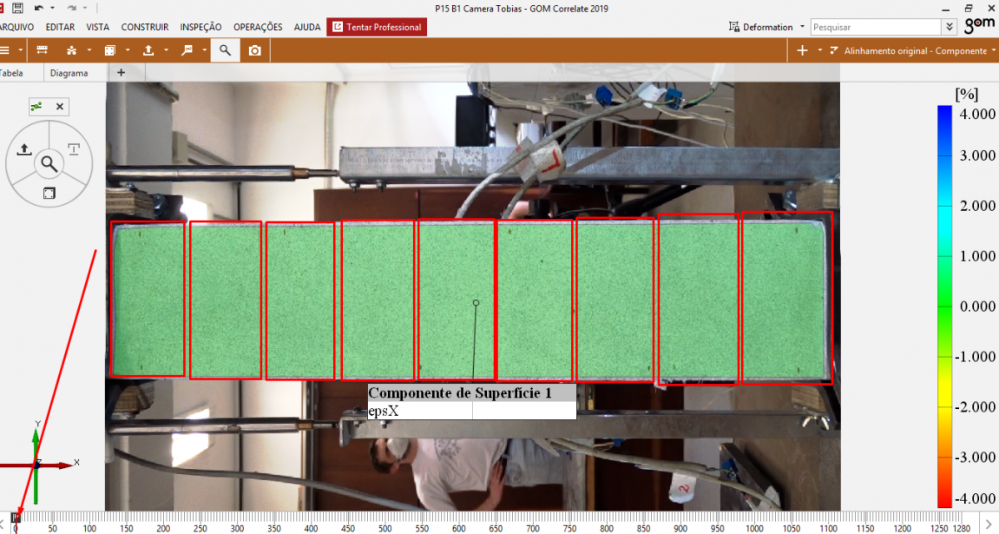Click the Pesquisar search field
The width and height of the screenshot is (999, 534).
click(x=875, y=27)
